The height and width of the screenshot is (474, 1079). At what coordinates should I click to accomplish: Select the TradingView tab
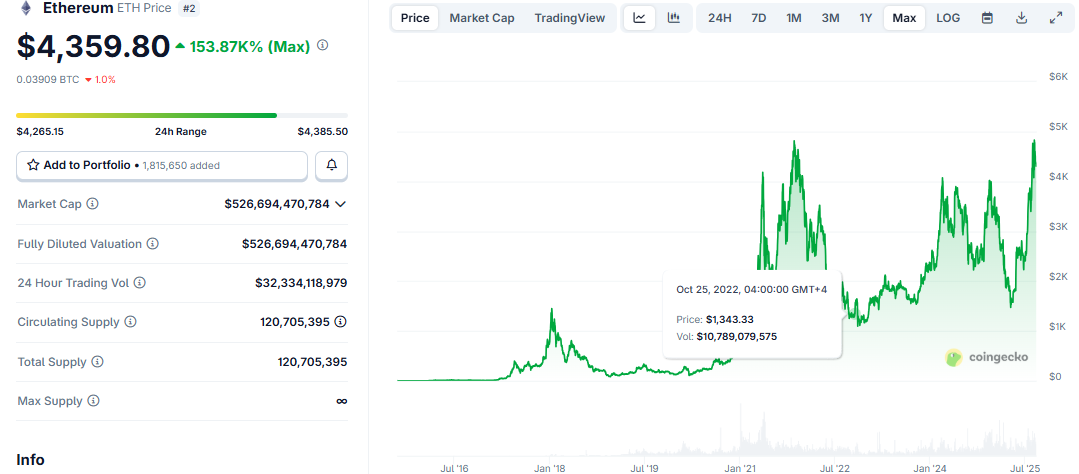pyautogui.click(x=570, y=18)
